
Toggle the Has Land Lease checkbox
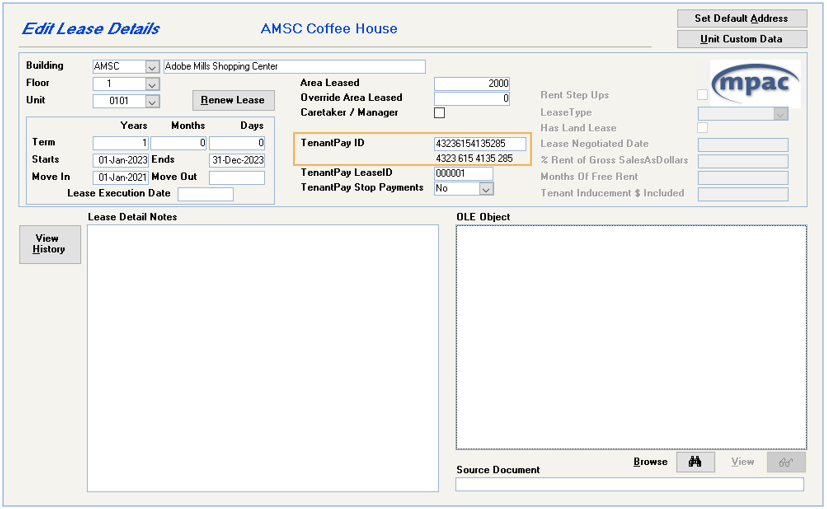tap(702, 128)
